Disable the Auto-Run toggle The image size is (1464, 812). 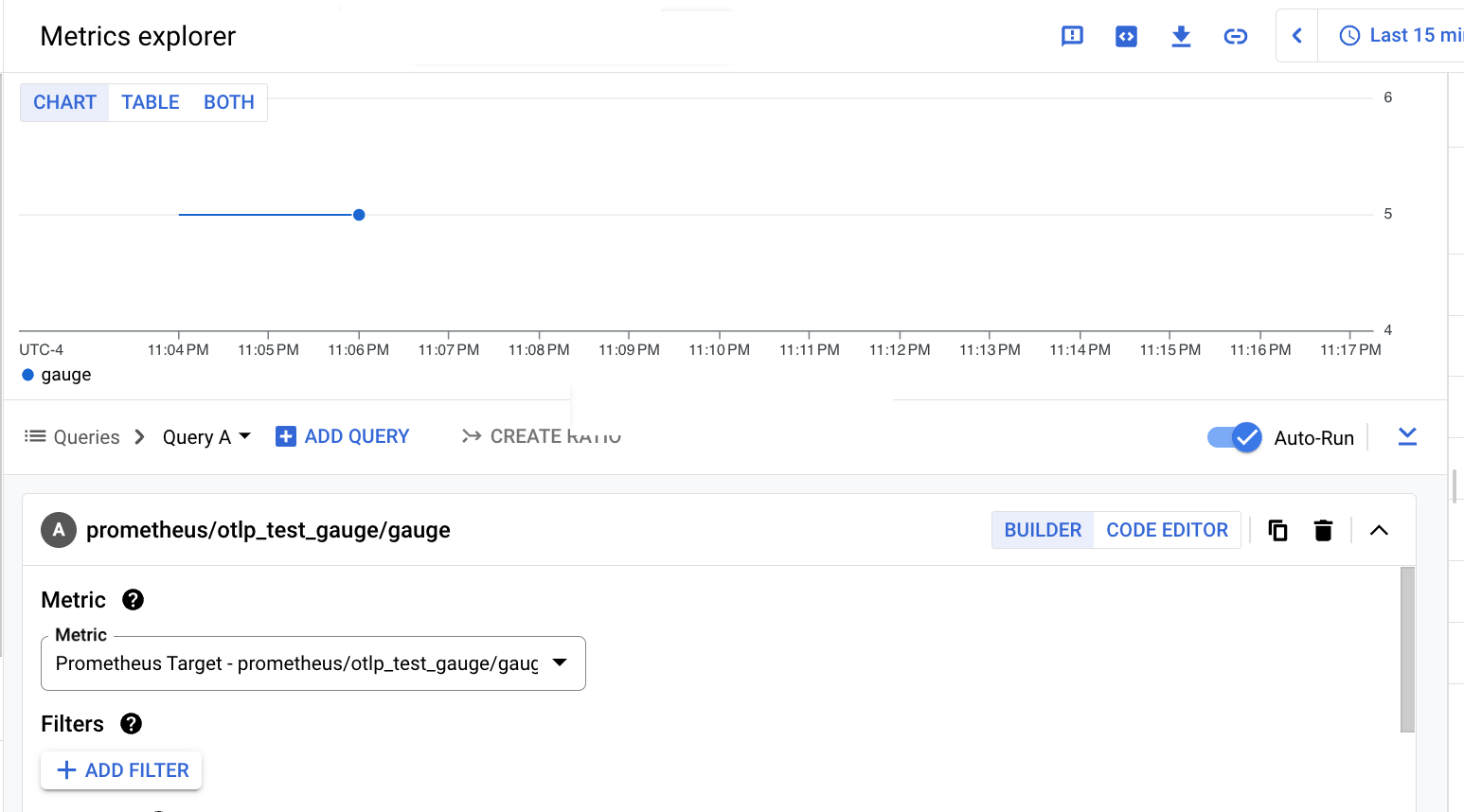click(x=1234, y=437)
